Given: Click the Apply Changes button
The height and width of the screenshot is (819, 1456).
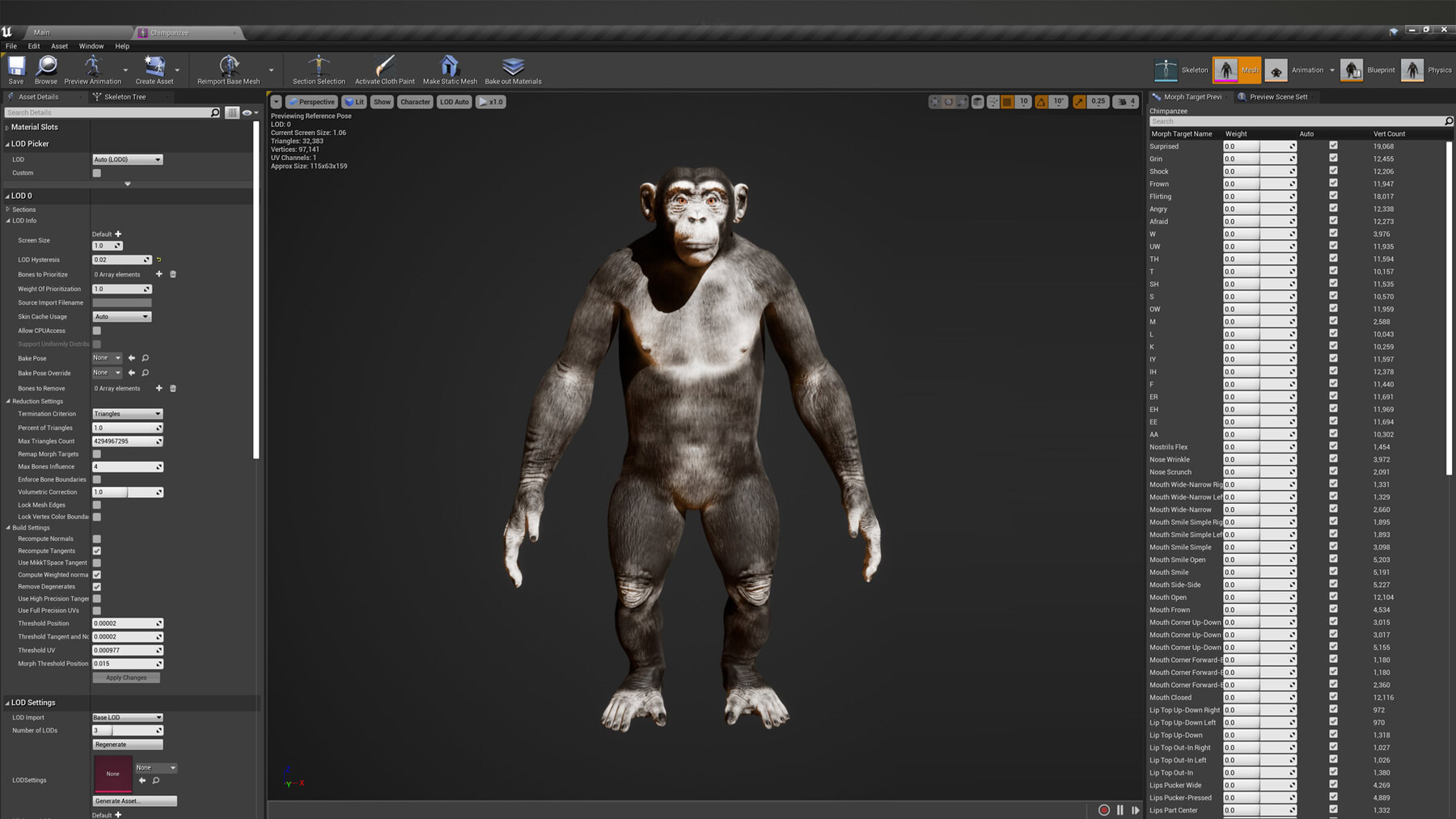Looking at the screenshot, I should [125, 678].
